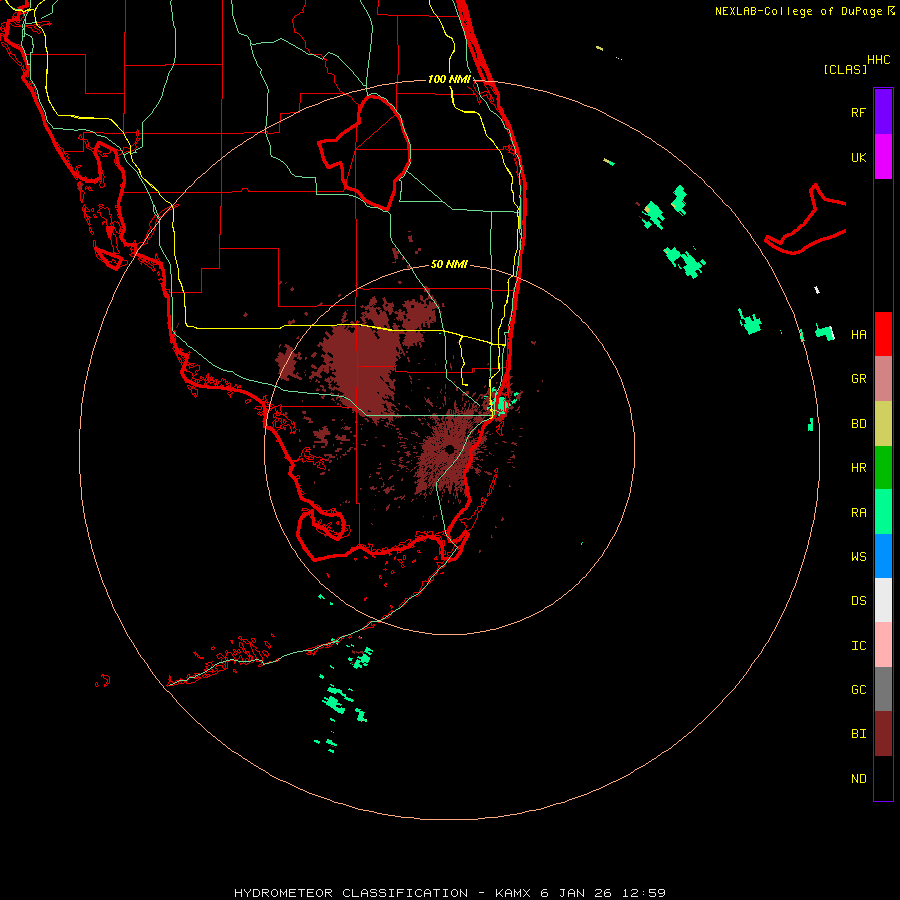Click the '12:59' timestamp in caption
This screenshot has width=900, height=900.
pos(644,893)
